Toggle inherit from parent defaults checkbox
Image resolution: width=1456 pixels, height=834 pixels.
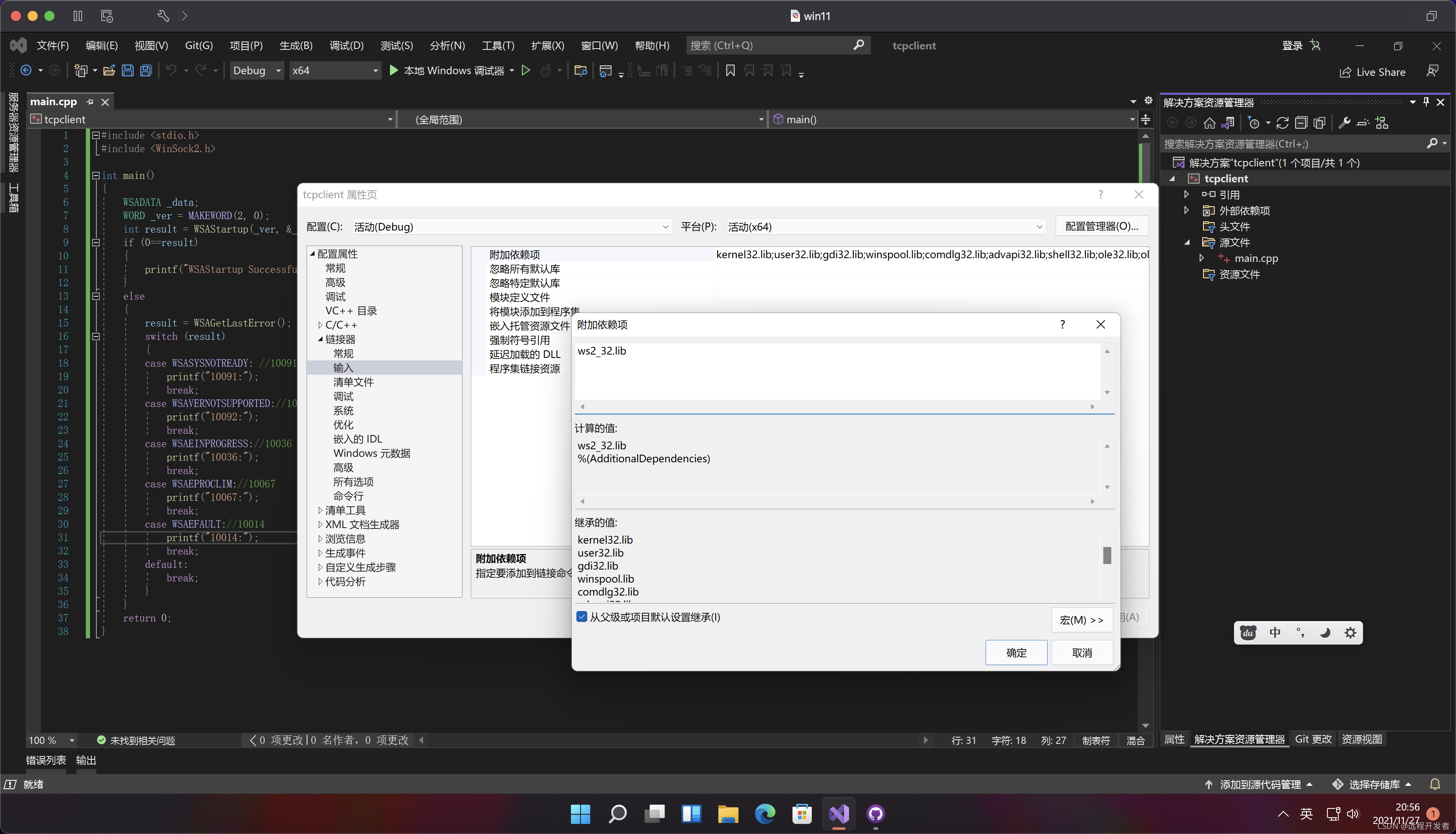pos(581,617)
